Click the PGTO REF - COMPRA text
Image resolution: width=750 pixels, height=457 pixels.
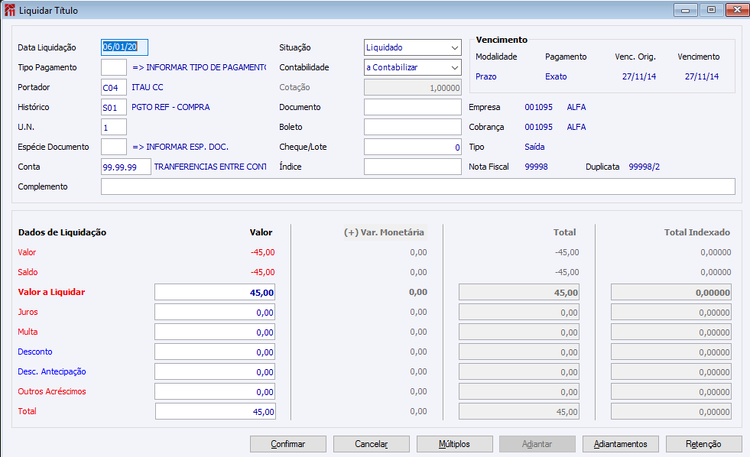click(x=171, y=107)
